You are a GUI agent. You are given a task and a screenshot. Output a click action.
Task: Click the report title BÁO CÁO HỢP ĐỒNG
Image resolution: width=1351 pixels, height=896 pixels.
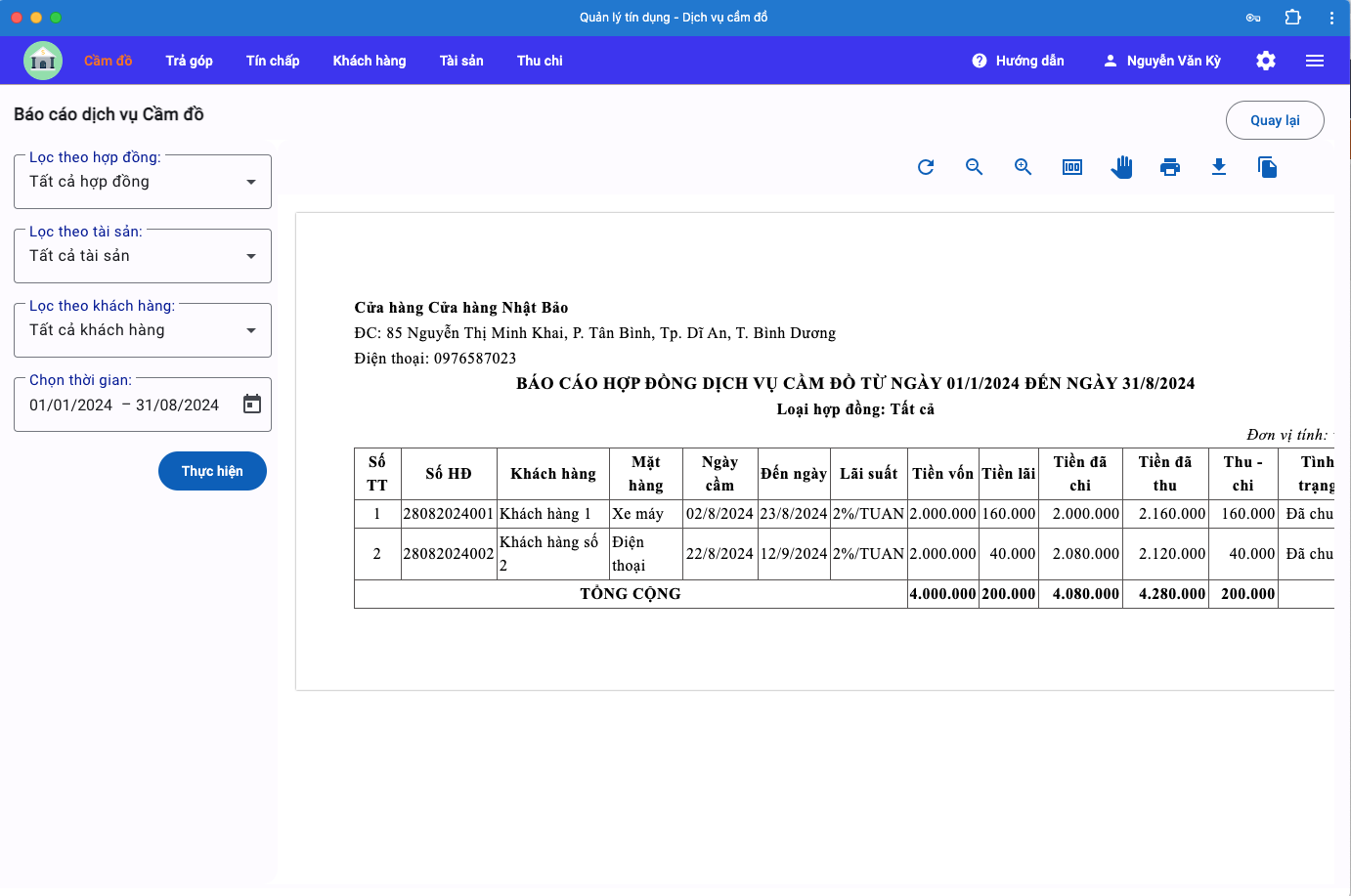[855, 384]
